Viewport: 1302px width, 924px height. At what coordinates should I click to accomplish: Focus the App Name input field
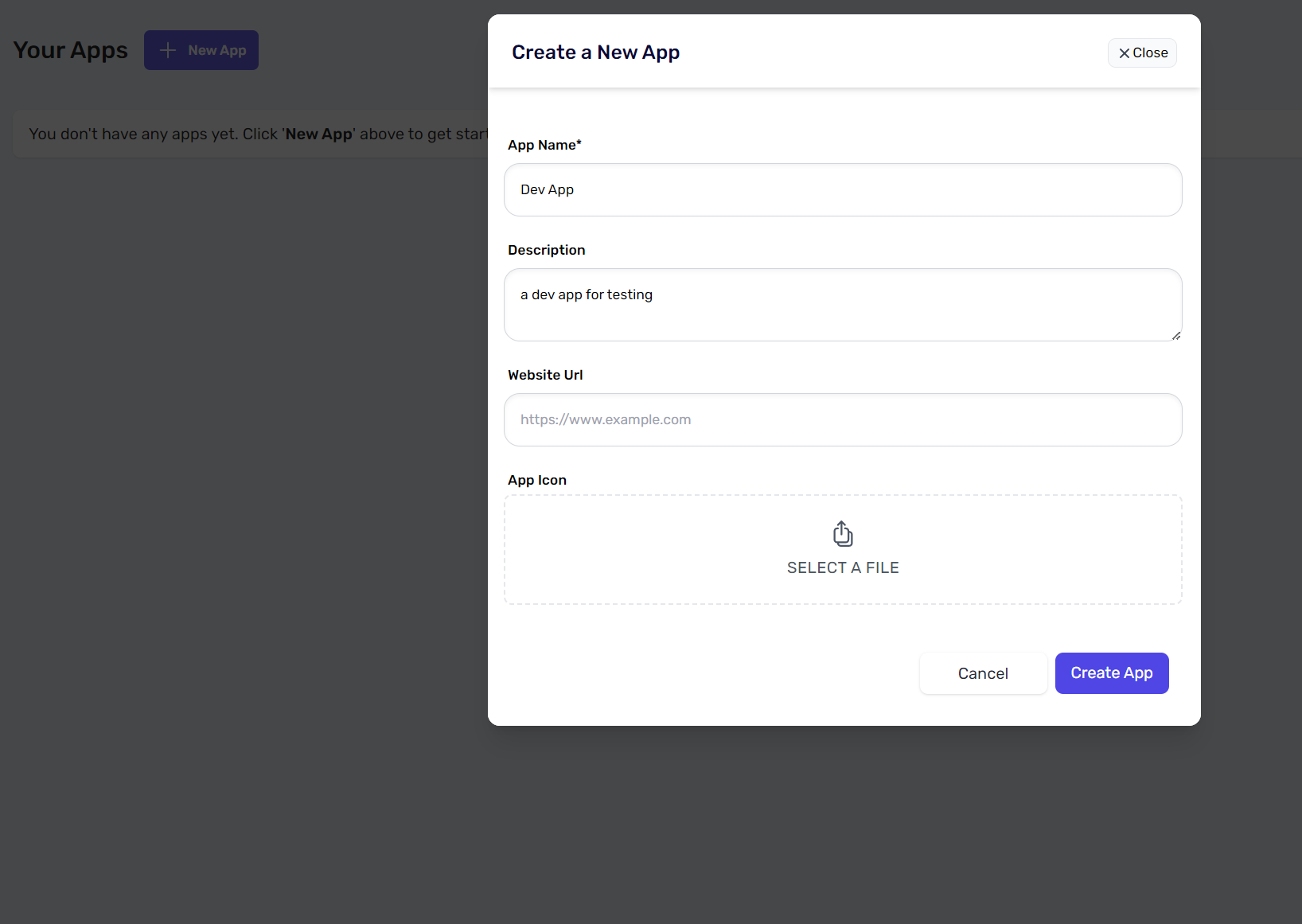tap(843, 190)
